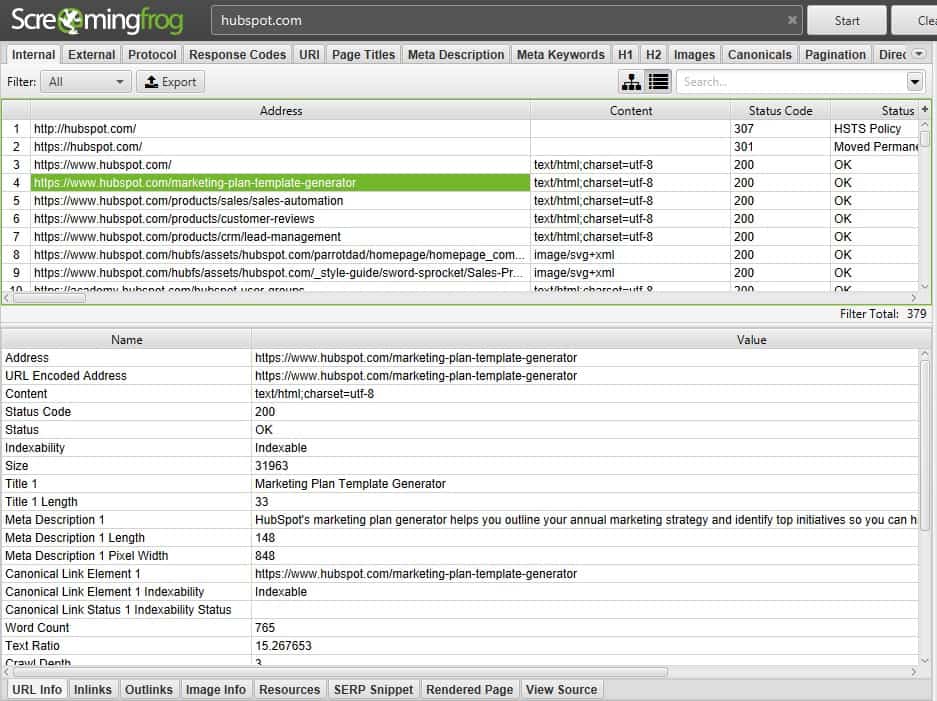Open the Image Info bottom tab
The image size is (937, 701).
pos(216,689)
